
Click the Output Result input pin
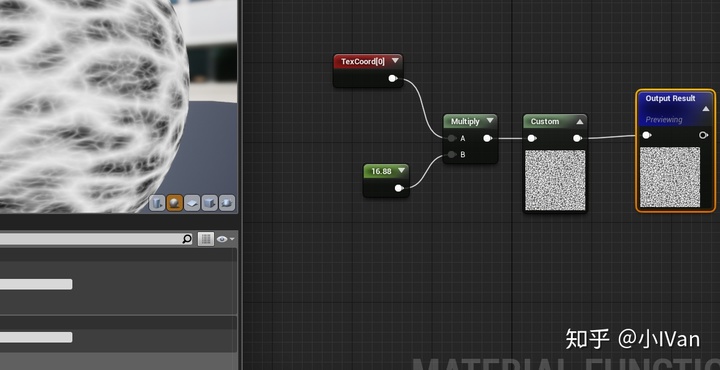[x=647, y=135]
